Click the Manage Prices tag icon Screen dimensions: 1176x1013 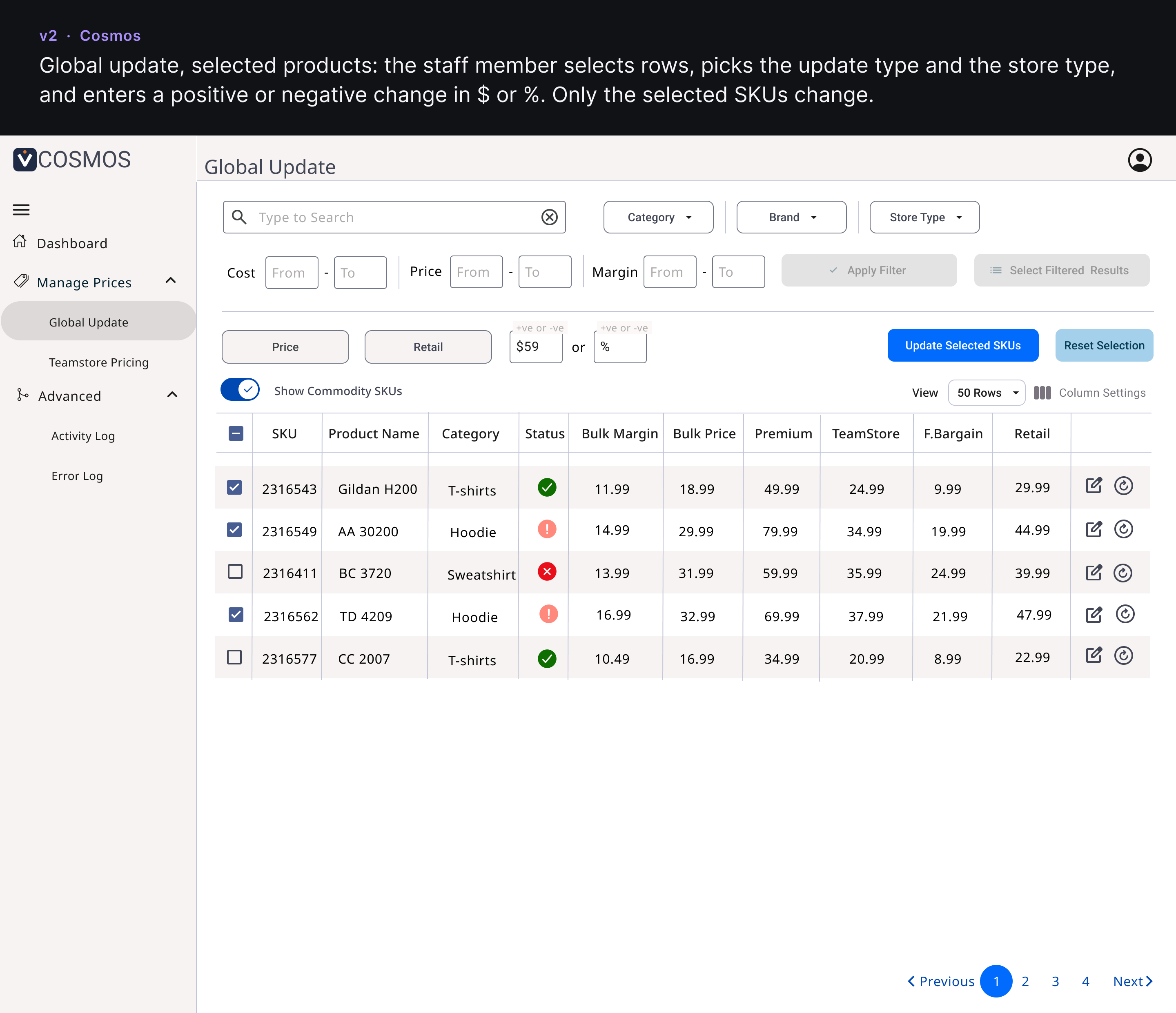(x=21, y=281)
